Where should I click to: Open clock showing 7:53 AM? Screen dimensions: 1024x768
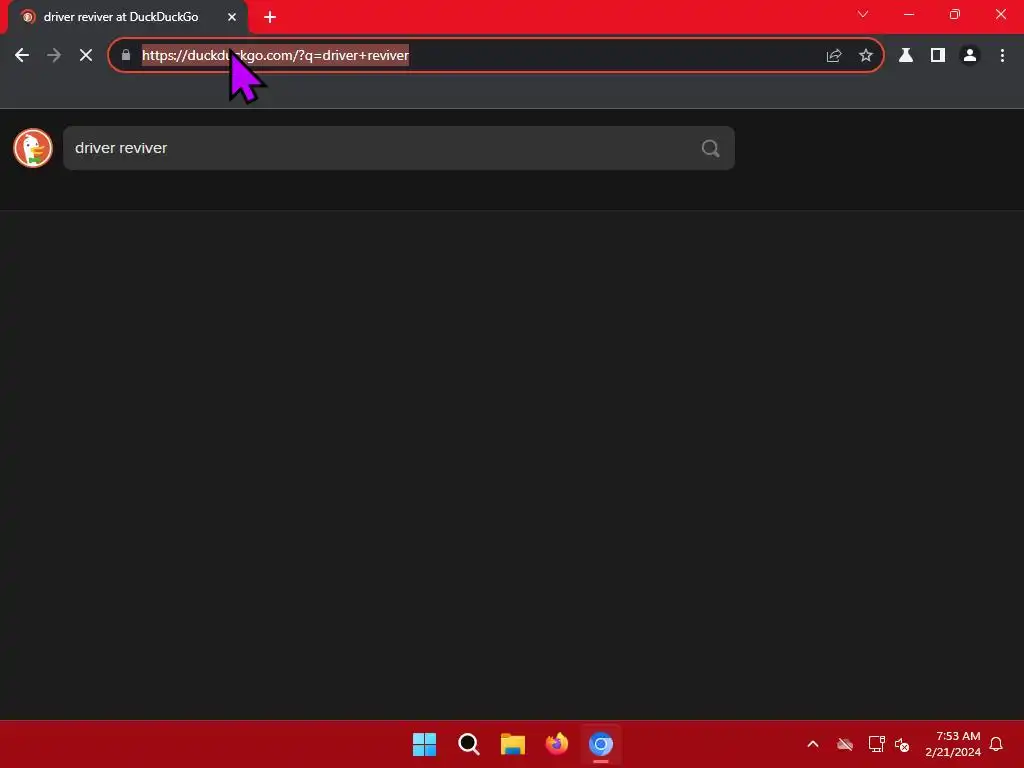(953, 744)
